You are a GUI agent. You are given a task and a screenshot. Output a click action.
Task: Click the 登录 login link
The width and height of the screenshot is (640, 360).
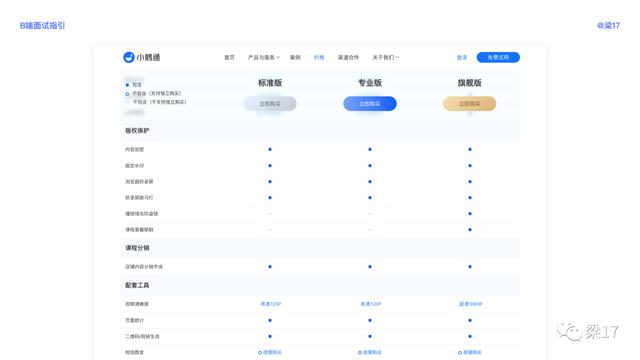point(462,58)
